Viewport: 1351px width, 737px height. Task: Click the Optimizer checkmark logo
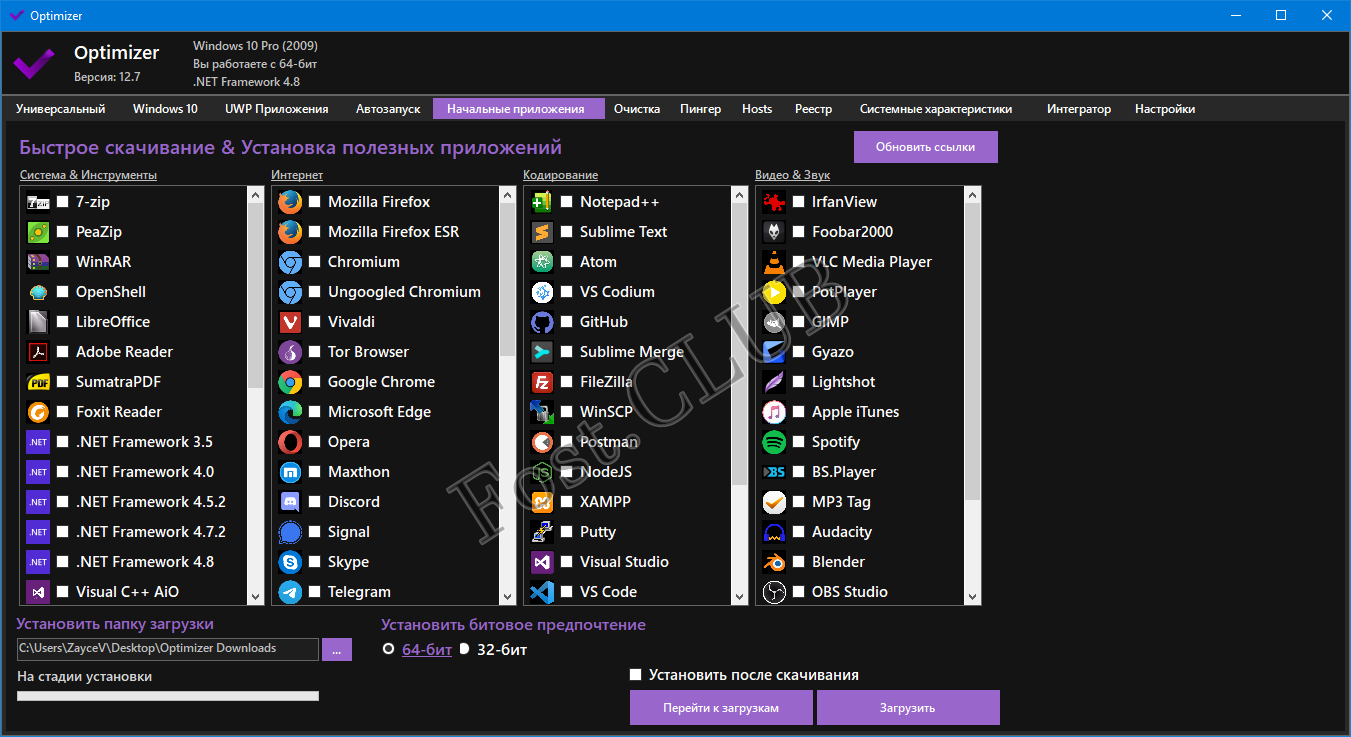[33, 63]
